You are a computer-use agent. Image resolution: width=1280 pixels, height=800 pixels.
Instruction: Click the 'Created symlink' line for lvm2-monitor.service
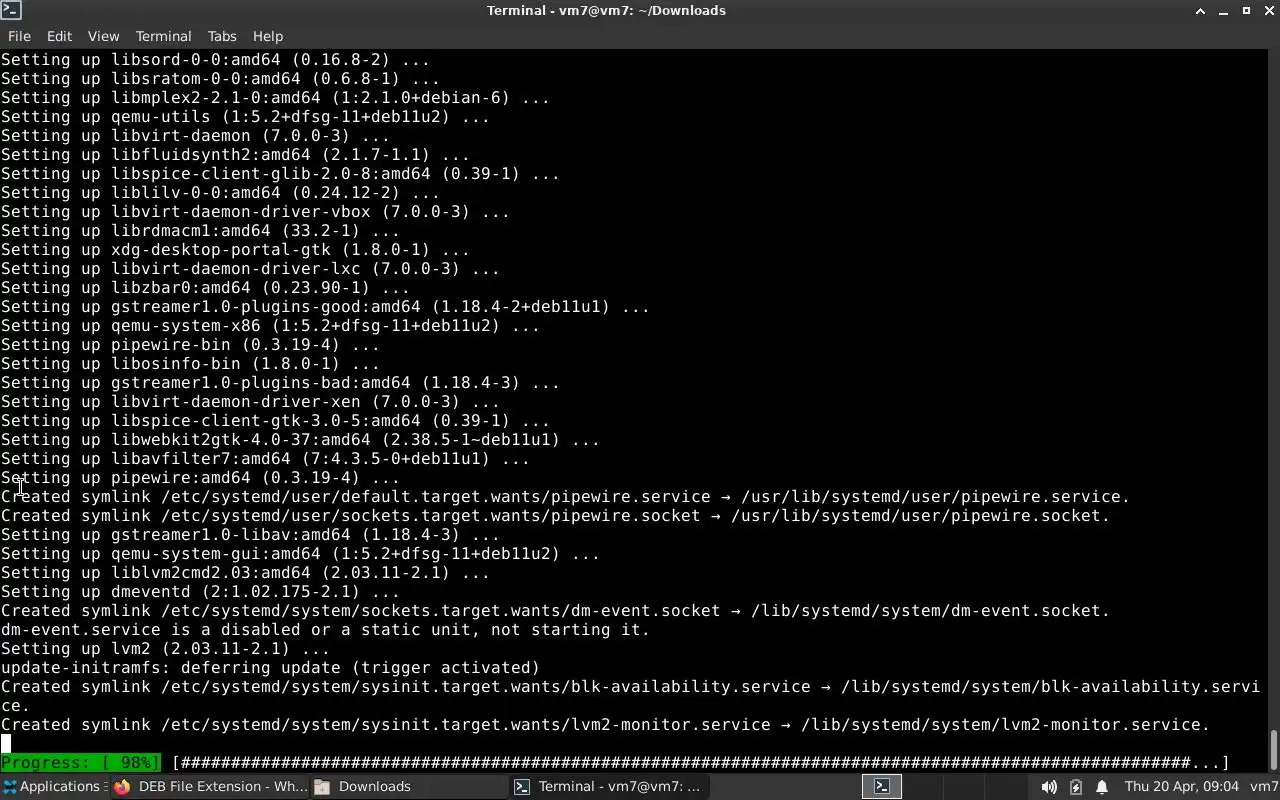pyautogui.click(x=605, y=725)
